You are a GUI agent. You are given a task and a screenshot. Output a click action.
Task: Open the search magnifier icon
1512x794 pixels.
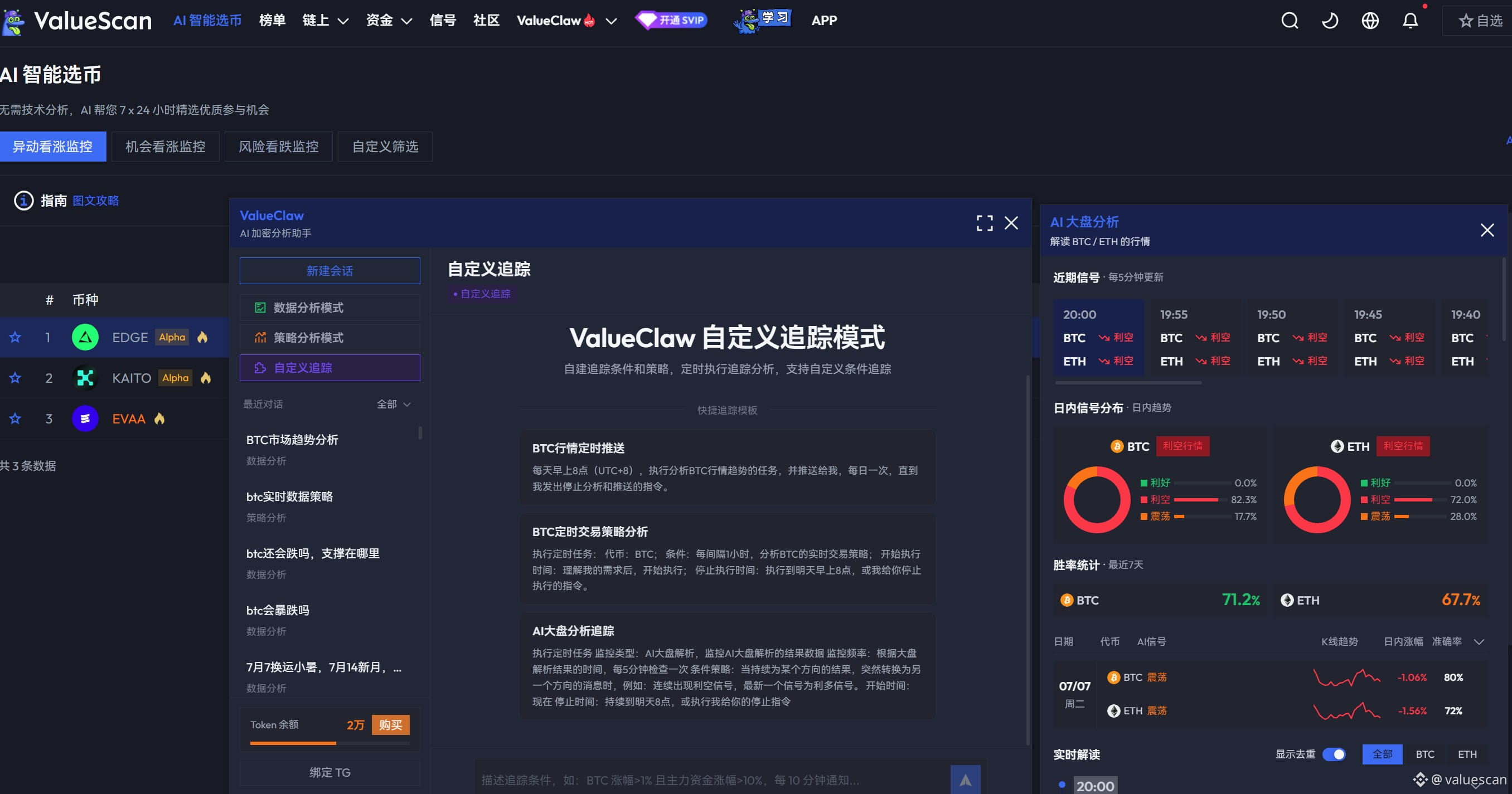(1290, 21)
